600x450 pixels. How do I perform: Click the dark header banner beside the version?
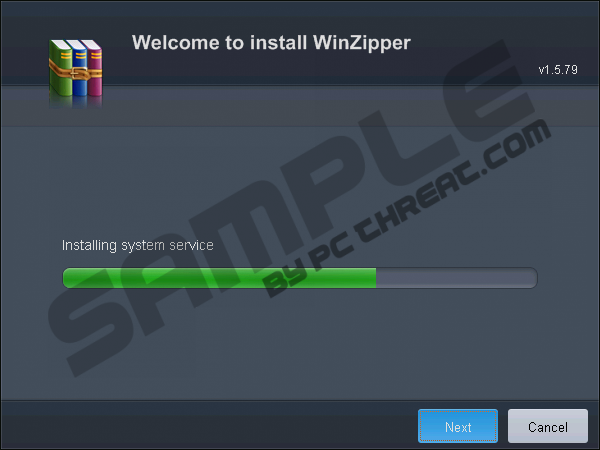pyautogui.click(x=478, y=42)
